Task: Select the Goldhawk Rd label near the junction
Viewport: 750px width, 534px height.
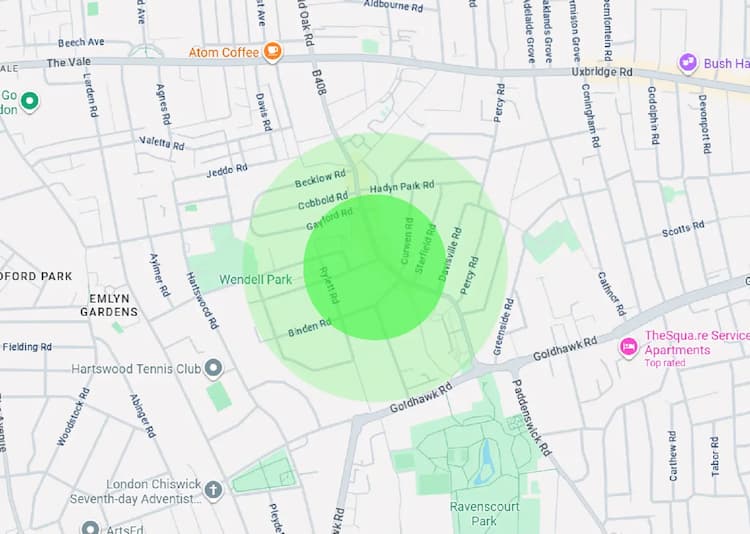Action: click(565, 349)
